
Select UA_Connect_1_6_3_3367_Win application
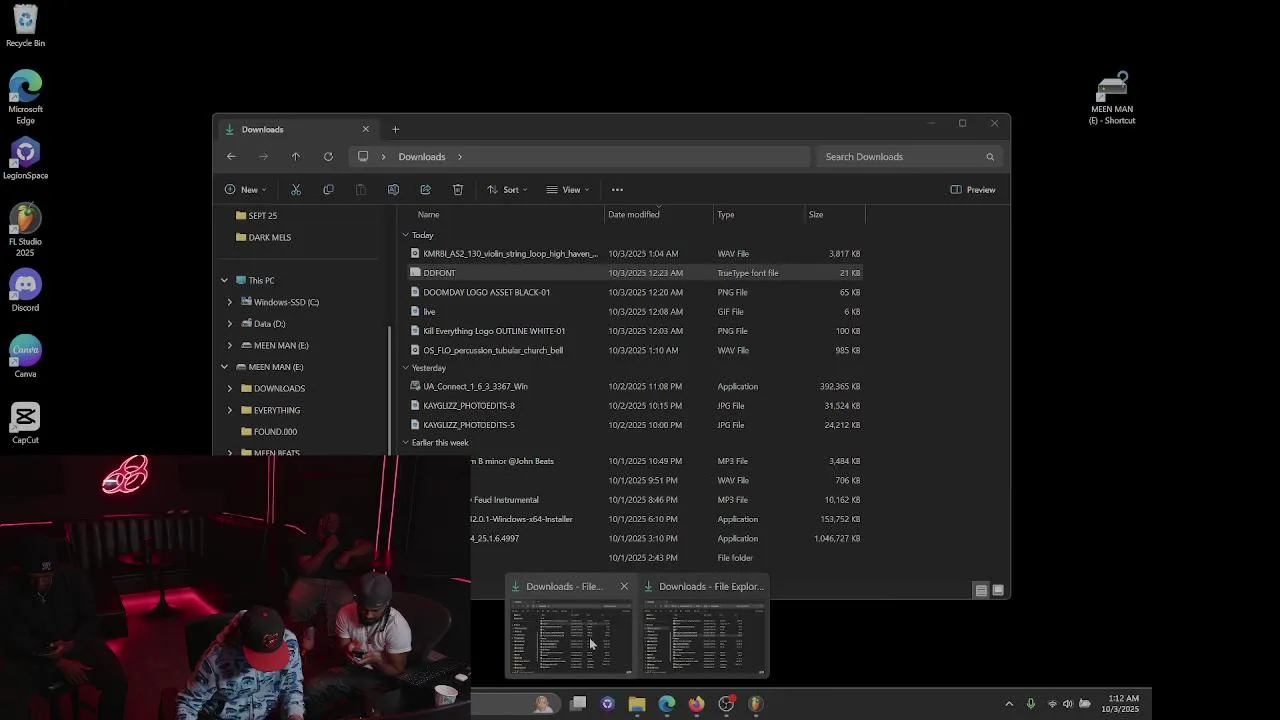[x=635, y=386]
